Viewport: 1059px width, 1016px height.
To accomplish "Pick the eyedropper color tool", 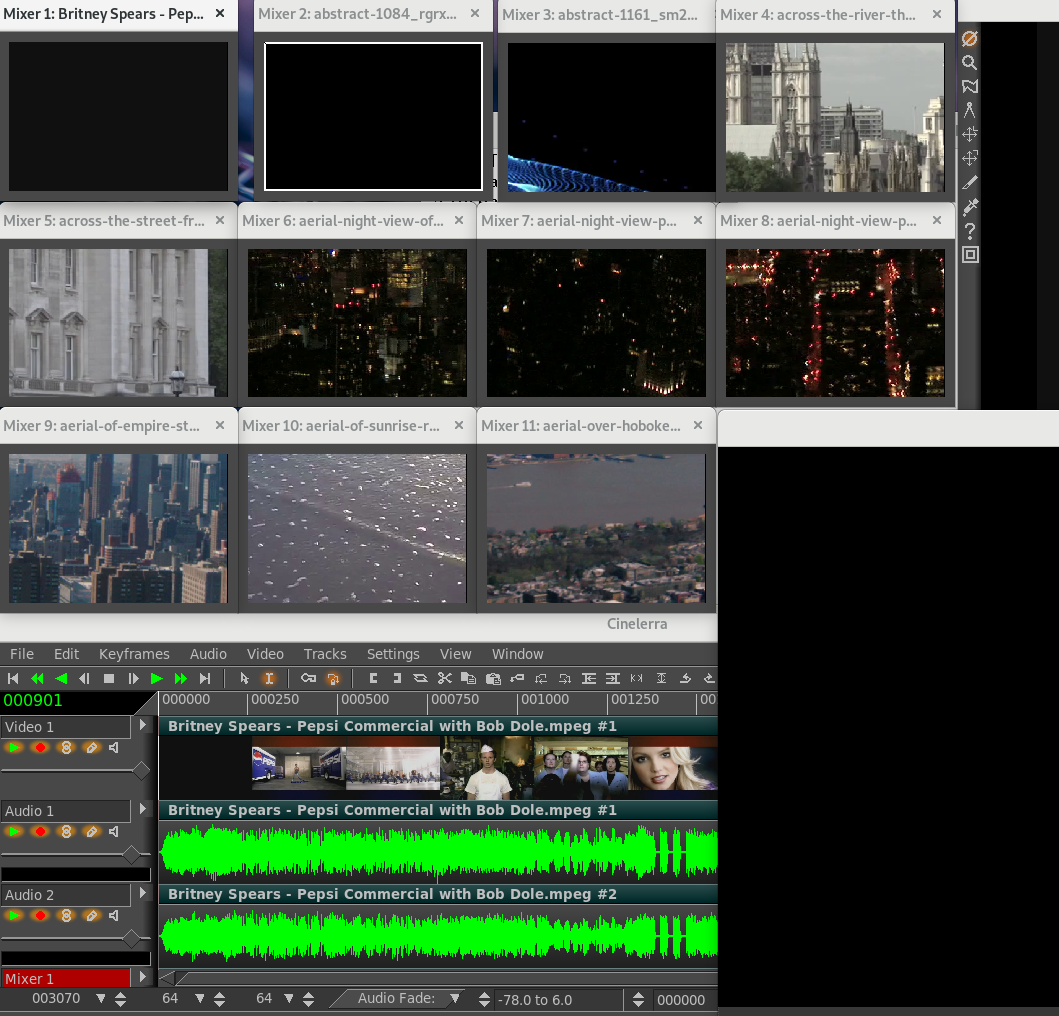I will [969, 207].
